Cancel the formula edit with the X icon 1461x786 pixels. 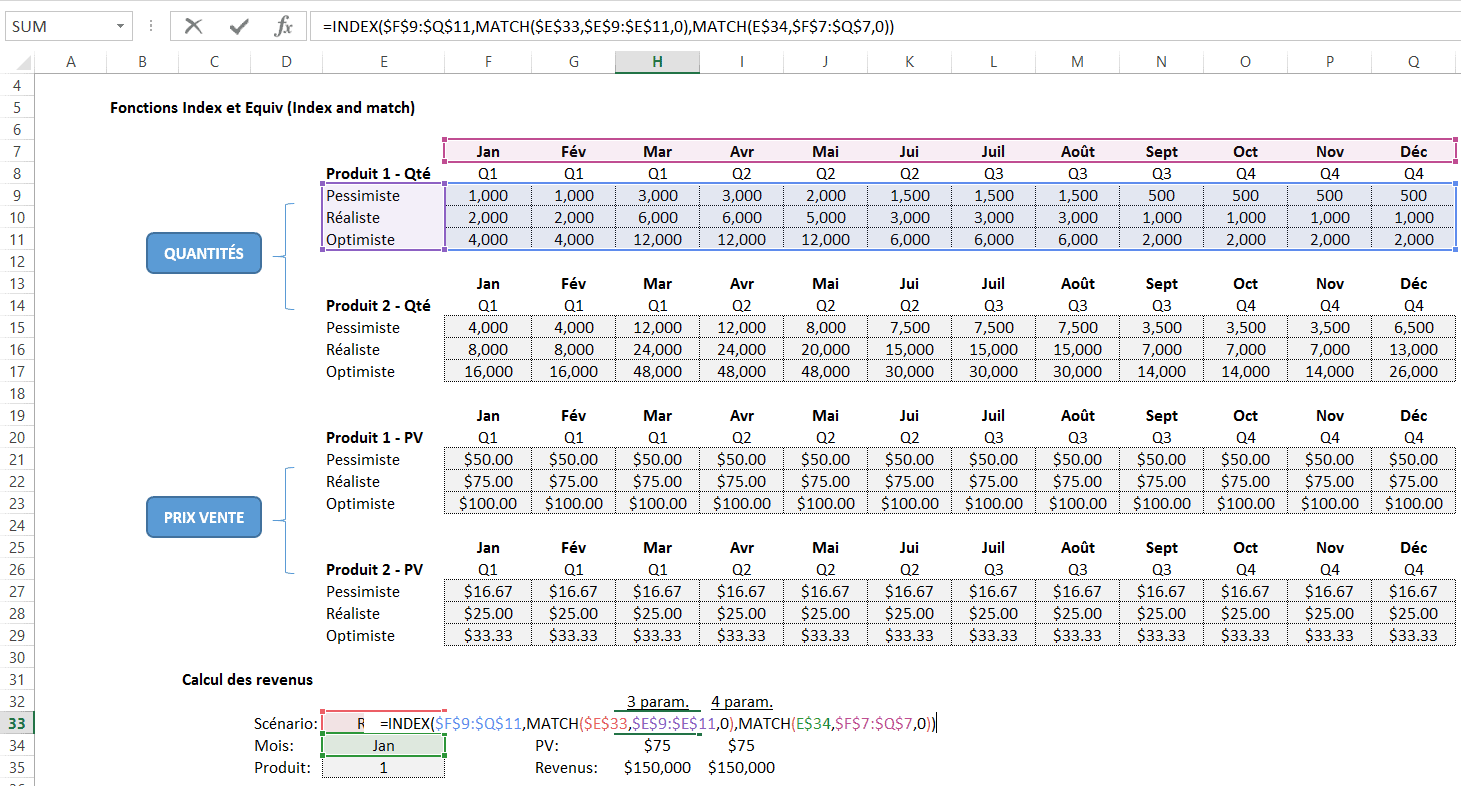194,27
